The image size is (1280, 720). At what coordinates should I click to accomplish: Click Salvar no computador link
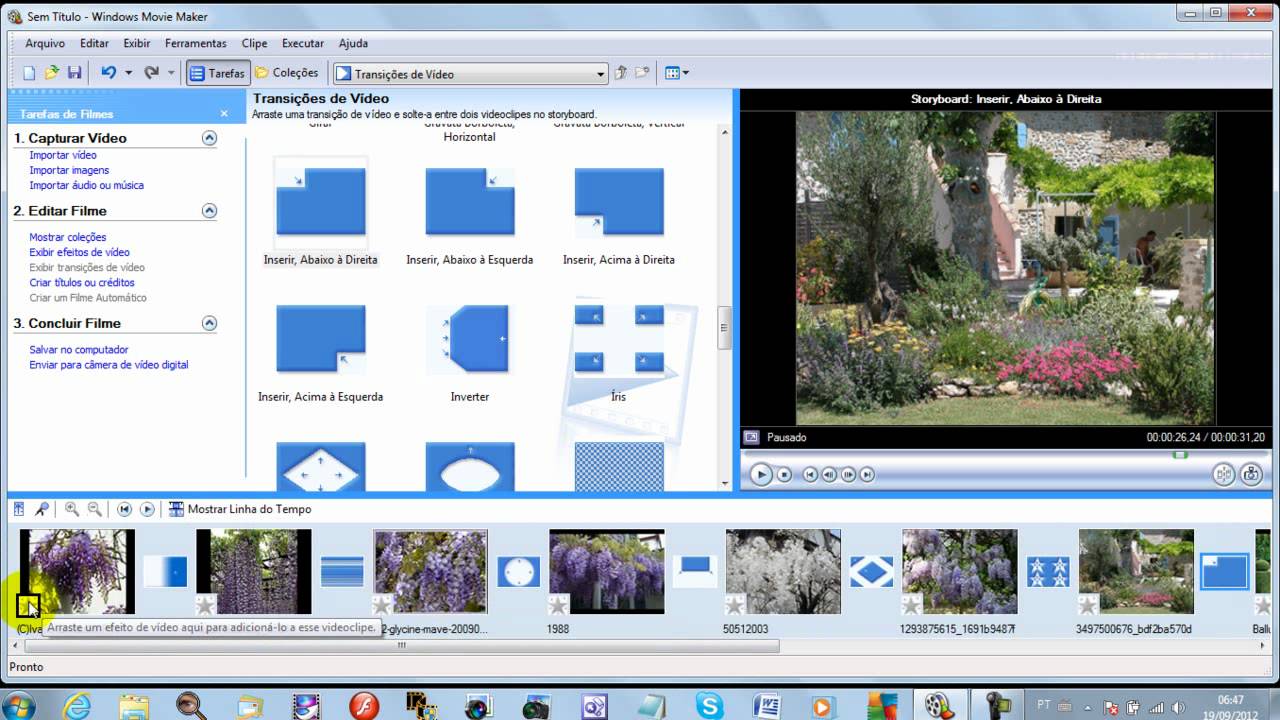point(79,350)
